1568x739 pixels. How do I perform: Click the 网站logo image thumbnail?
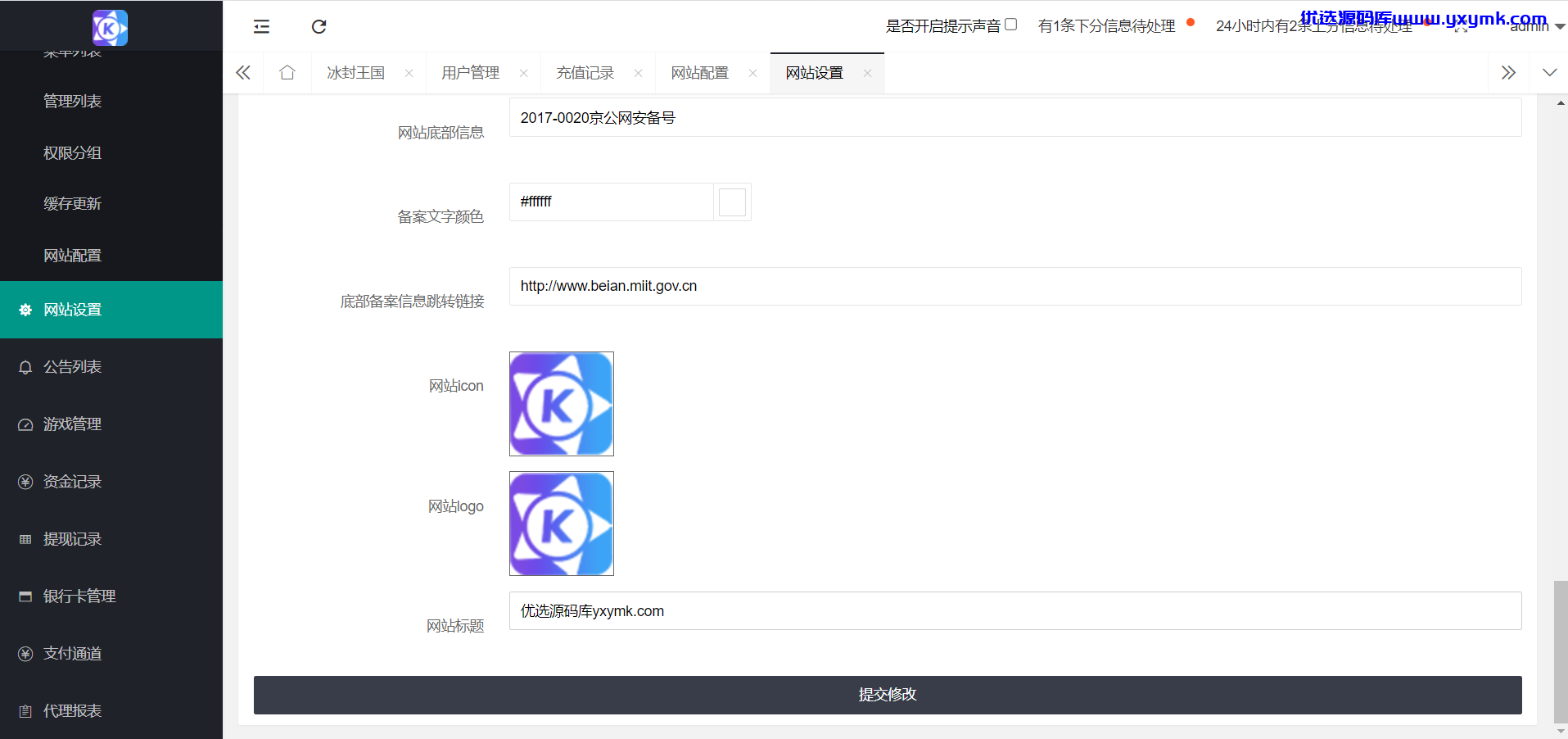click(562, 524)
